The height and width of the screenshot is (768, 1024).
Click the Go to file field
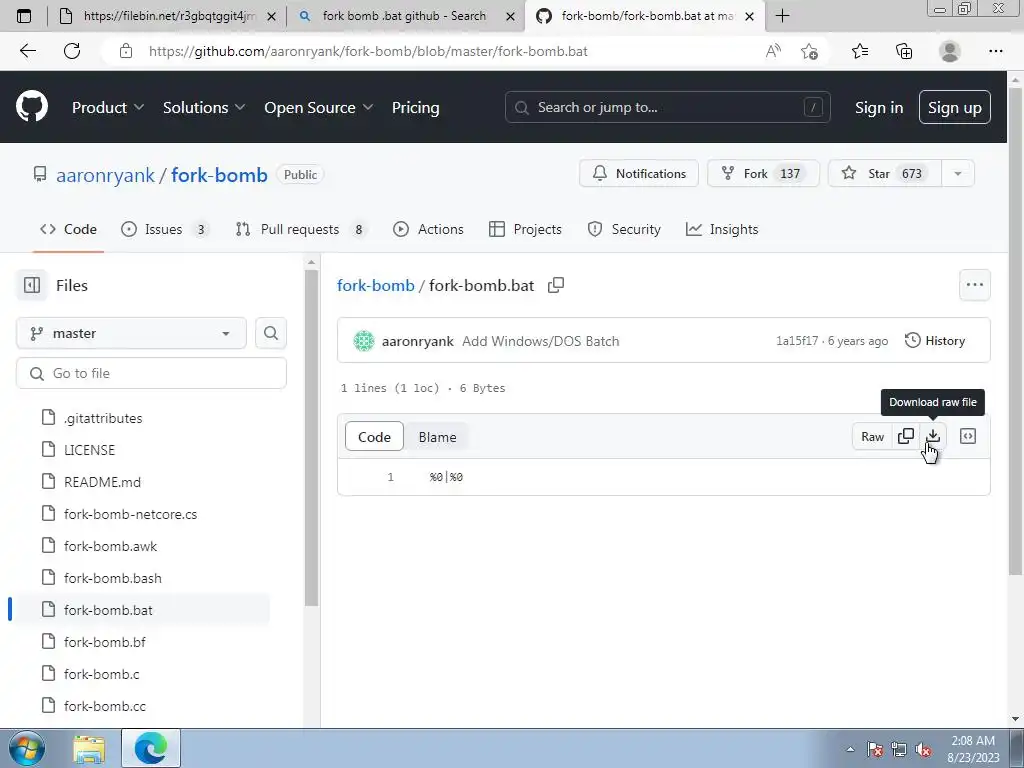point(151,373)
